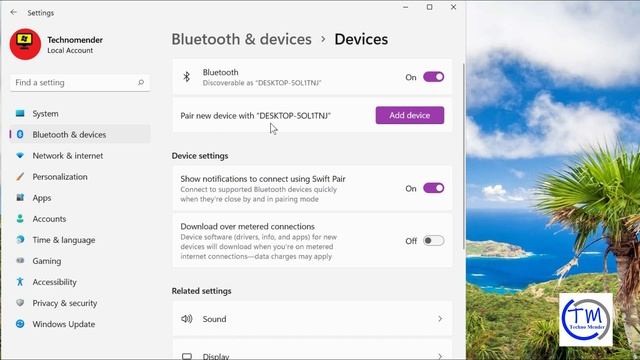This screenshot has height=360, width=640.
Task: Click "Discoverable as DESKTOP-5OL1TNJ" text
Action: click(262, 83)
